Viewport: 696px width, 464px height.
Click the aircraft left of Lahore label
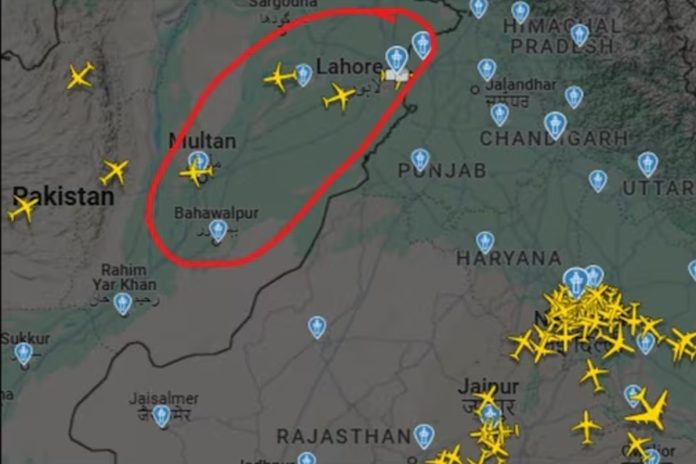(280, 77)
